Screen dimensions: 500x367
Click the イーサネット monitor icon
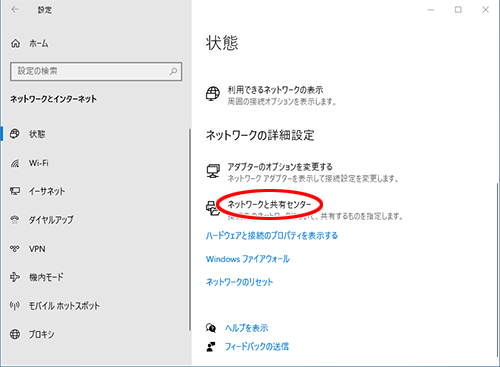(15, 191)
